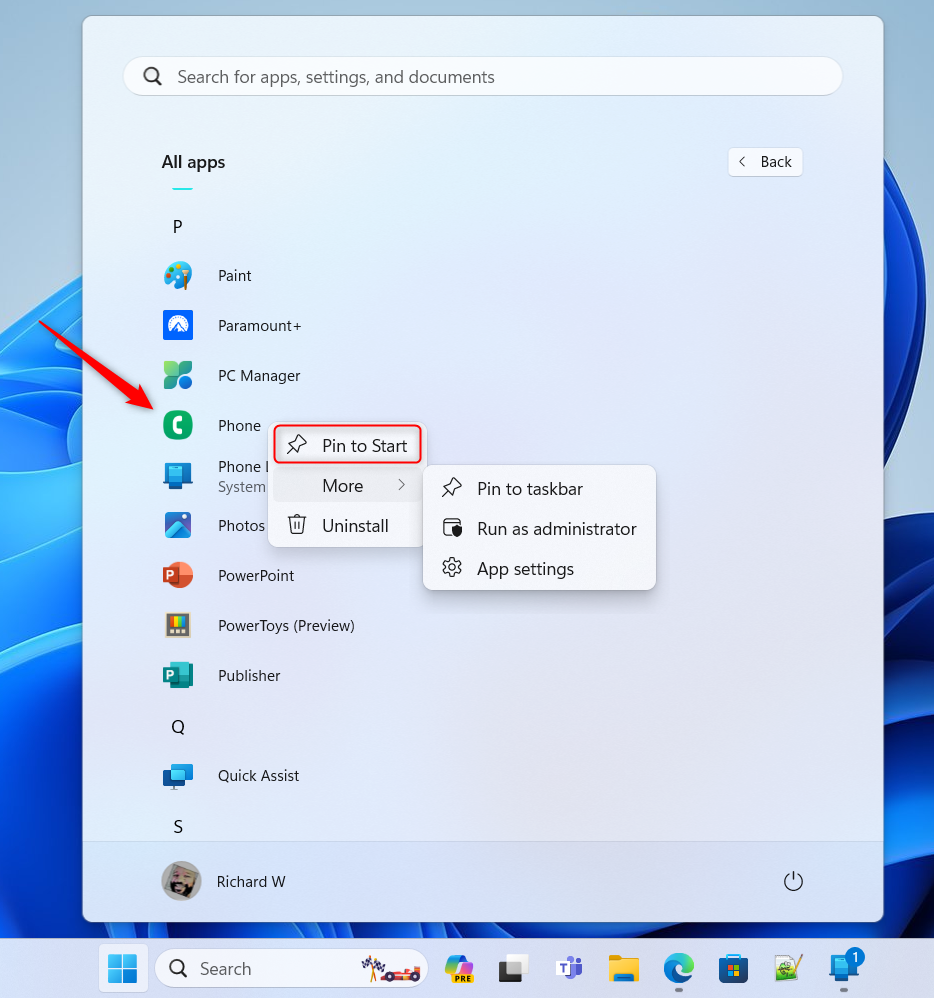Viewport: 934px width, 998px height.
Task: Open the Paint app icon
Action: coord(178,276)
